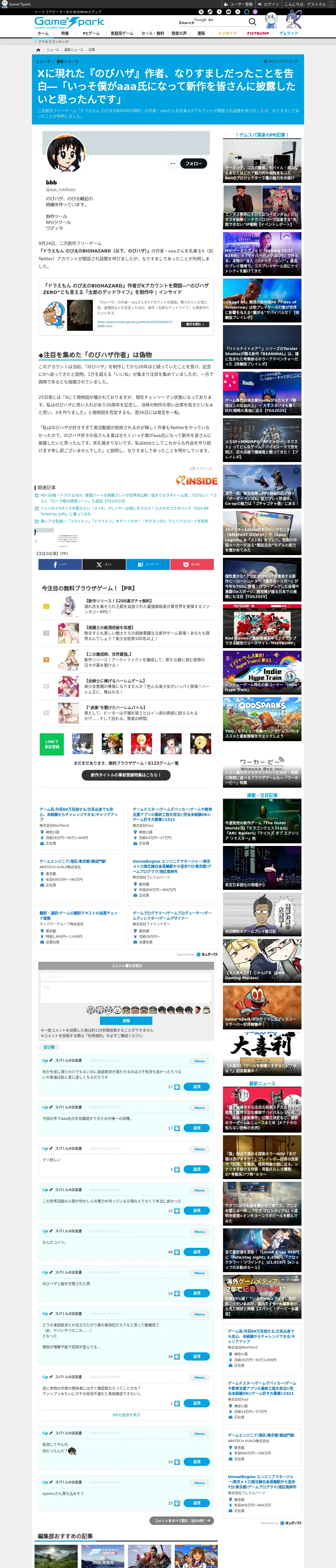The image size is (336, 1568).
Task: Open sidebar ODDSPARKS feature banner
Action: pyautogui.click(x=262, y=719)
